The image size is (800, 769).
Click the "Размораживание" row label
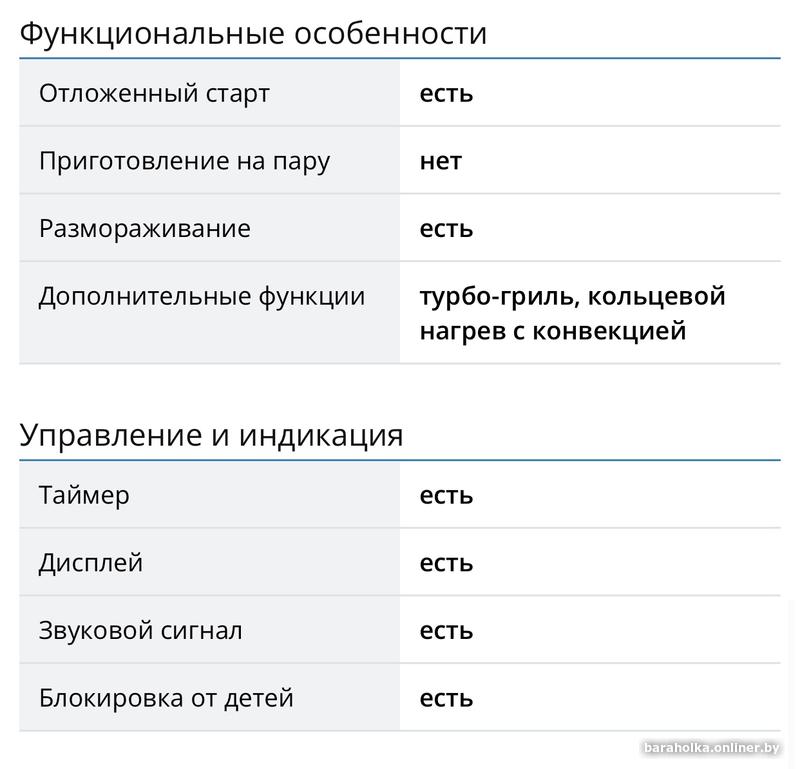pyautogui.click(x=144, y=228)
